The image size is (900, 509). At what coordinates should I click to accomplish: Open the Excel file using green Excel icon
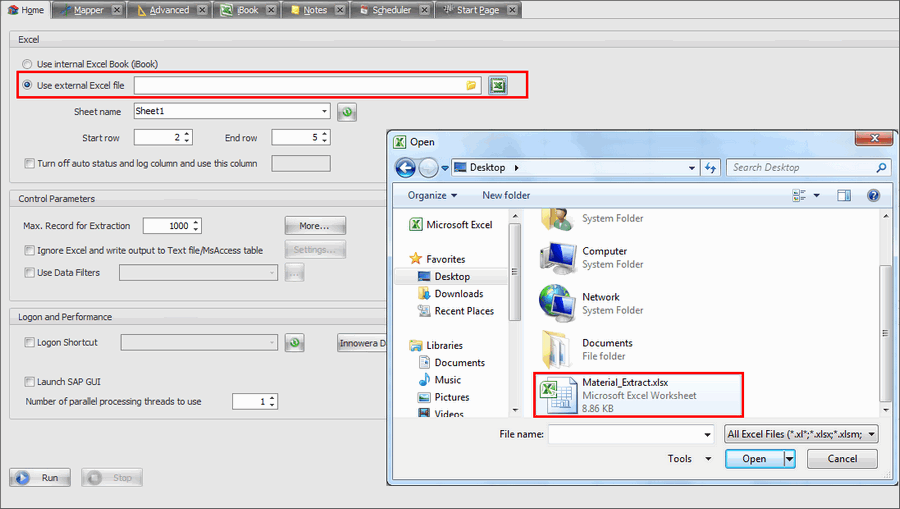click(498, 86)
